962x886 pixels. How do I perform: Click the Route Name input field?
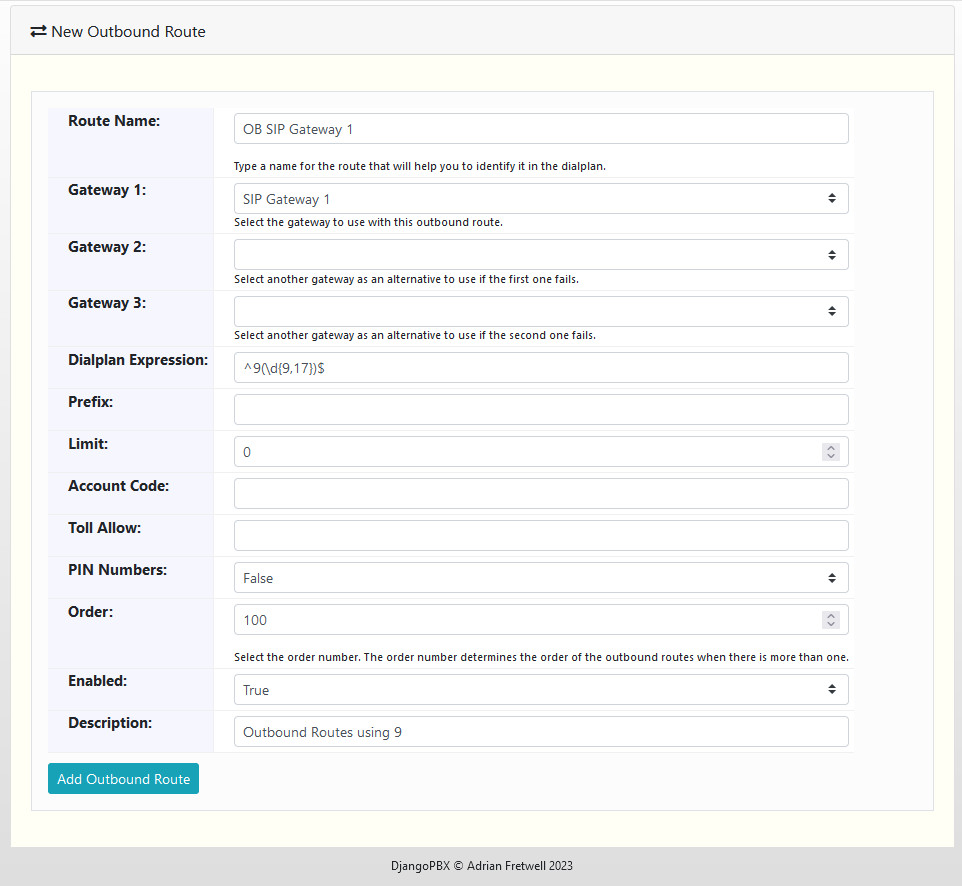(x=540, y=129)
